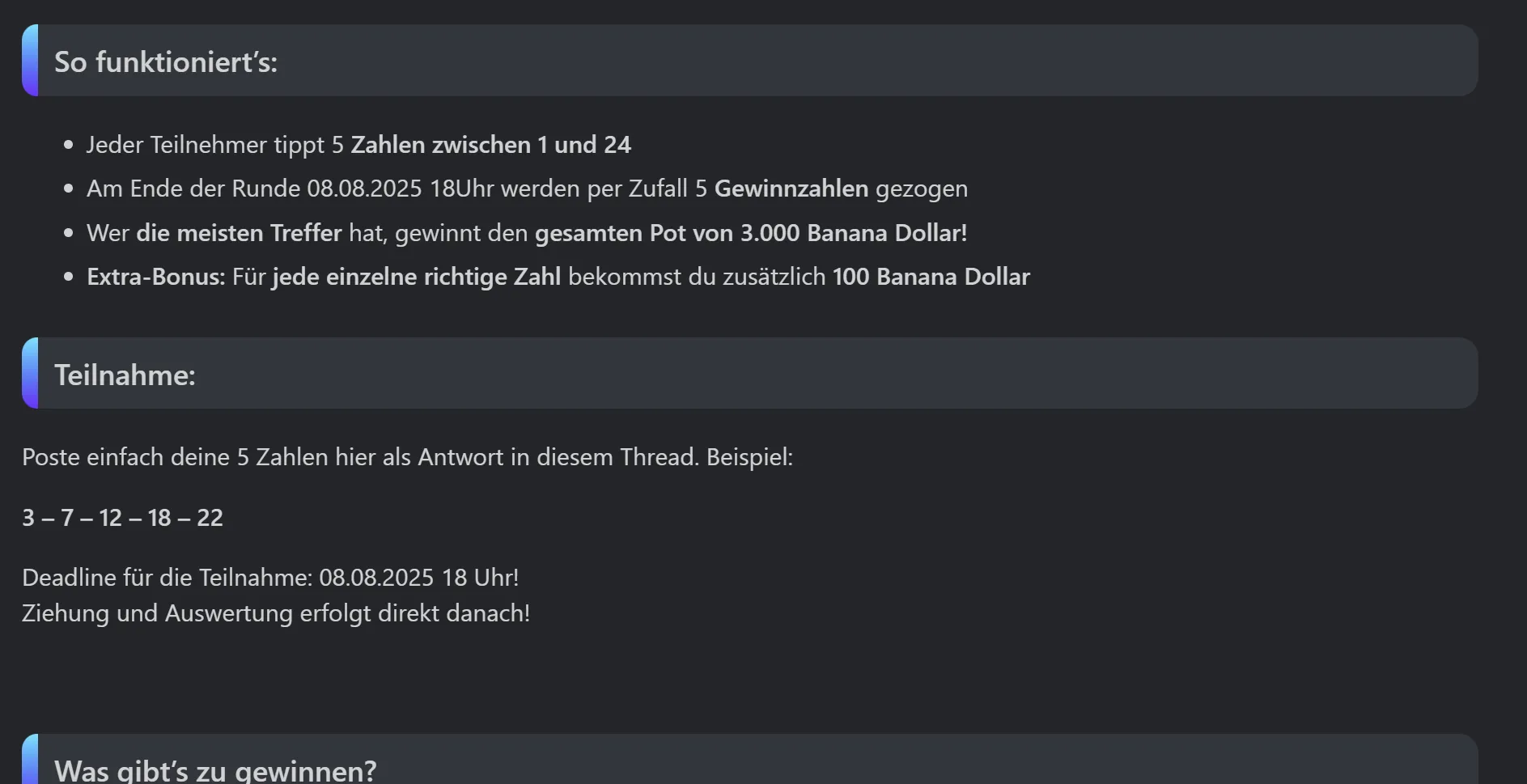The height and width of the screenshot is (784, 1527).
Task: Click the "Teilnahme:" section heading
Action: (125, 375)
